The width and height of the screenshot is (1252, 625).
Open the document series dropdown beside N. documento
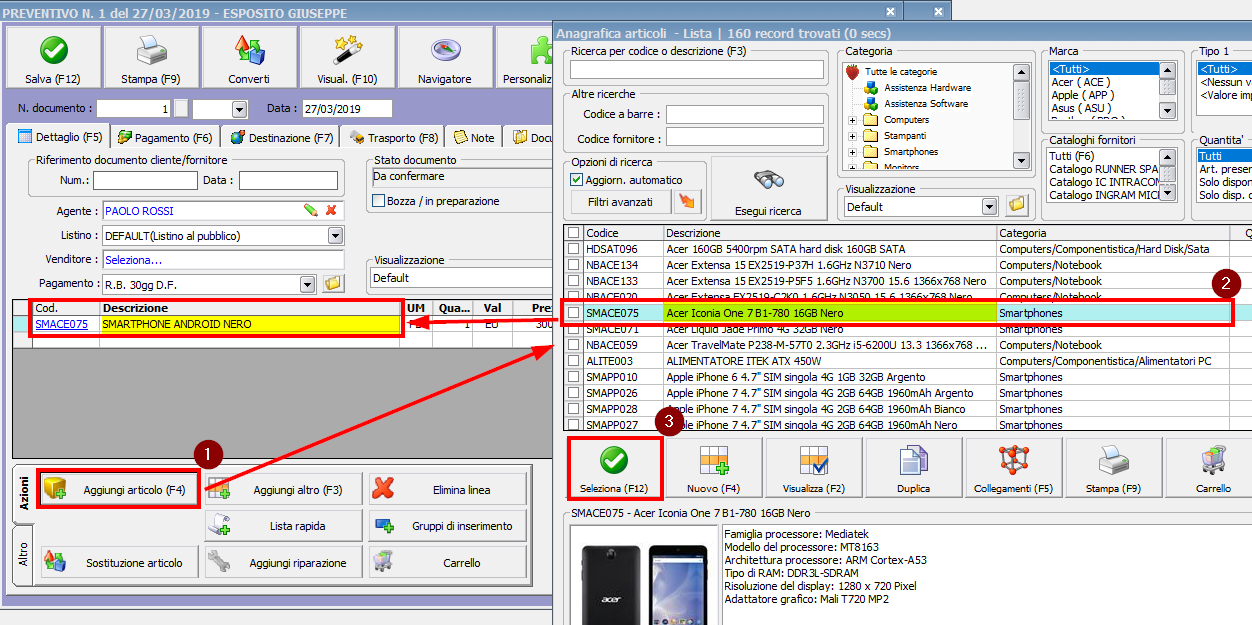click(239, 109)
